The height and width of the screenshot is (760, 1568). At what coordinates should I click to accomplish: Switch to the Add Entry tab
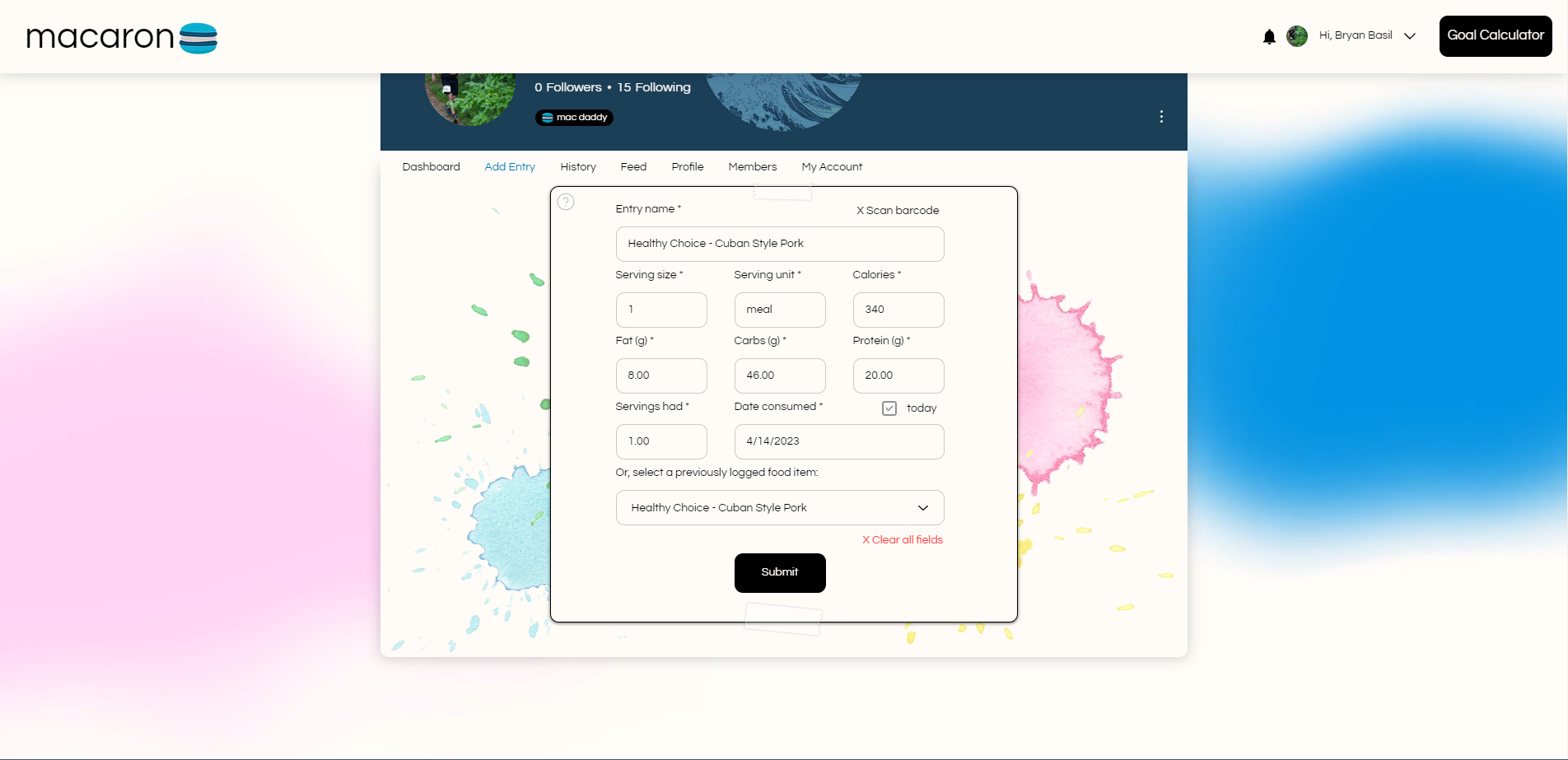(x=510, y=167)
